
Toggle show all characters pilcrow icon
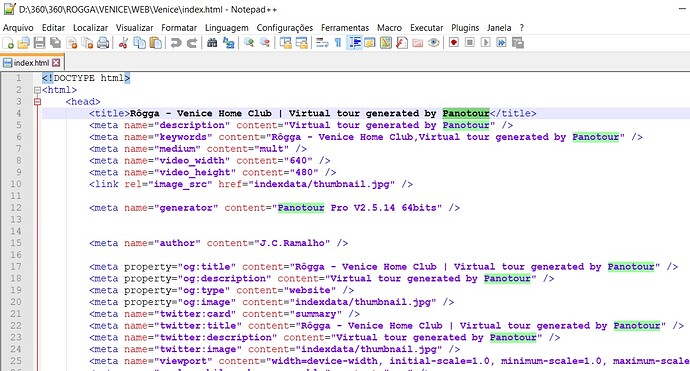click(338, 43)
